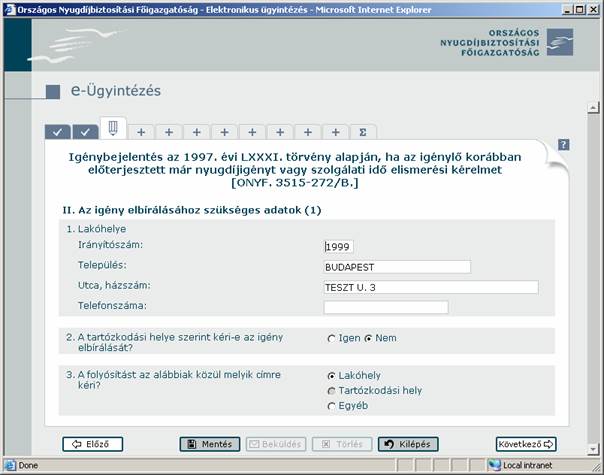Click the Mentés save button
Image resolution: width=604 pixels, height=475 pixels.
(210, 444)
